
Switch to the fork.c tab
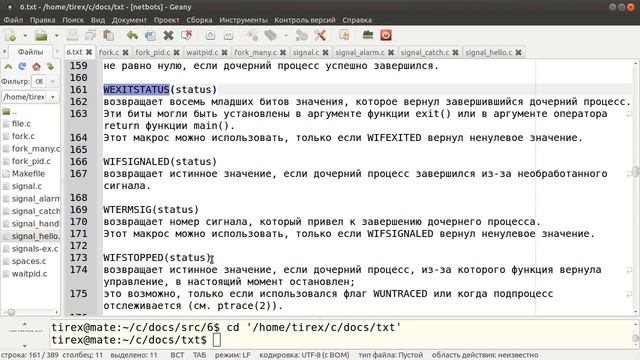click(x=109, y=52)
